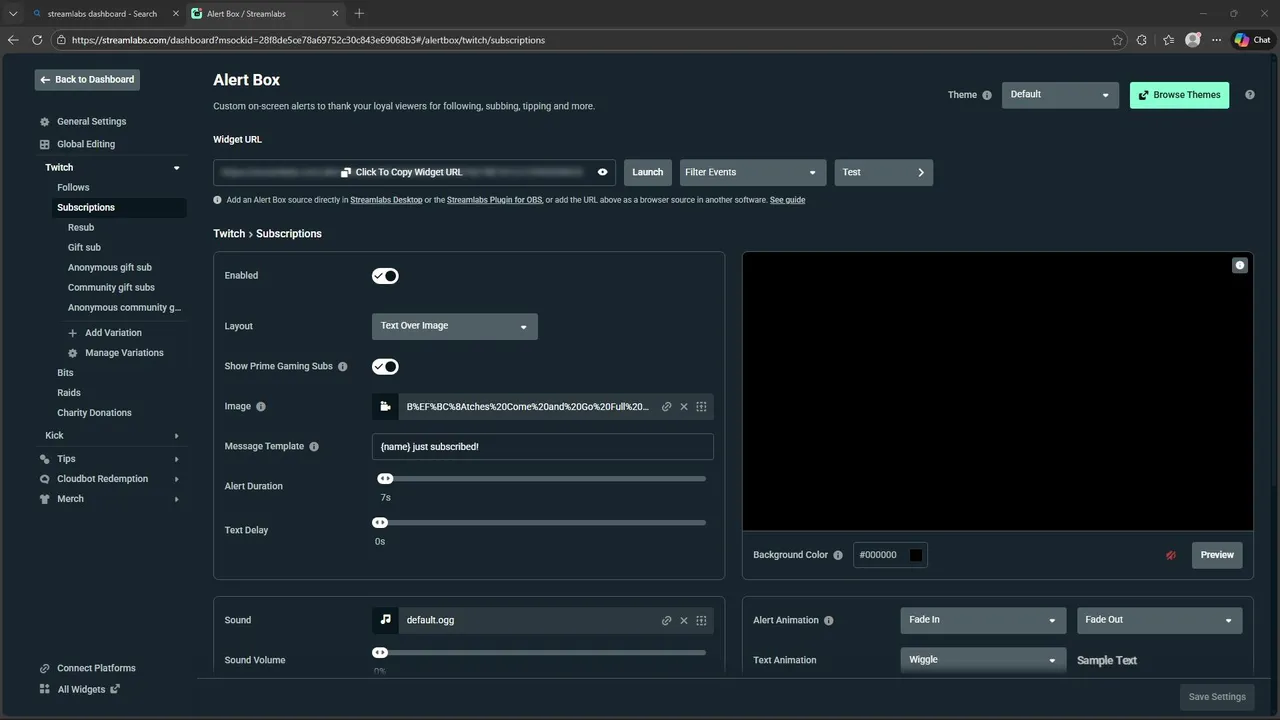Click the Text Delay slider handle

[x=380, y=523]
